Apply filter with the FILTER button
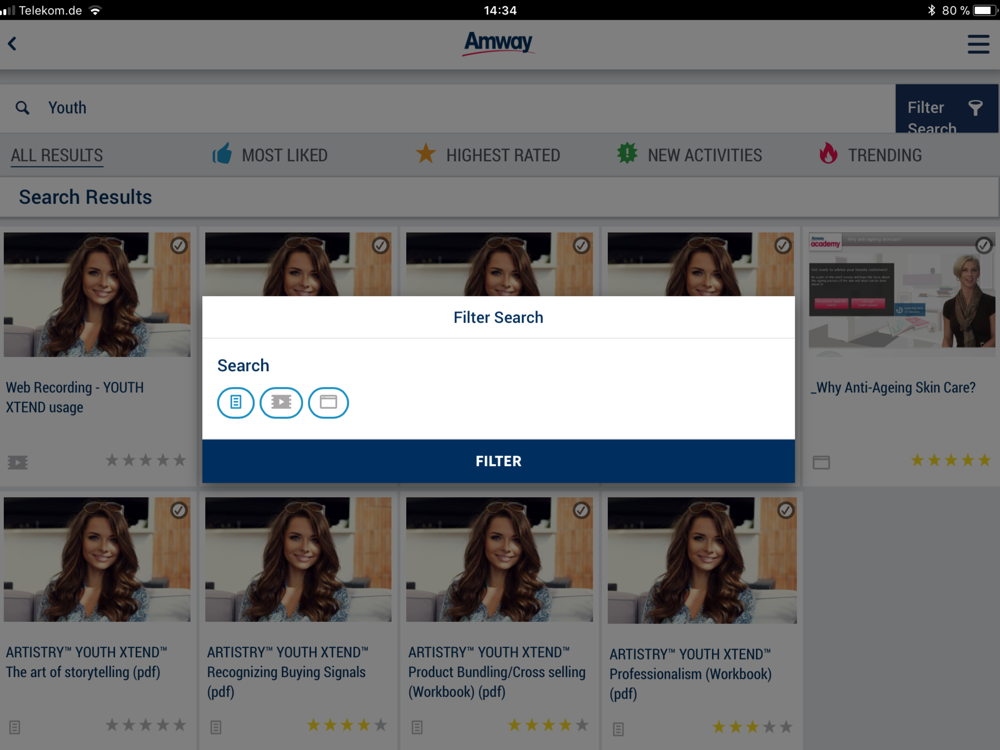 pos(498,461)
